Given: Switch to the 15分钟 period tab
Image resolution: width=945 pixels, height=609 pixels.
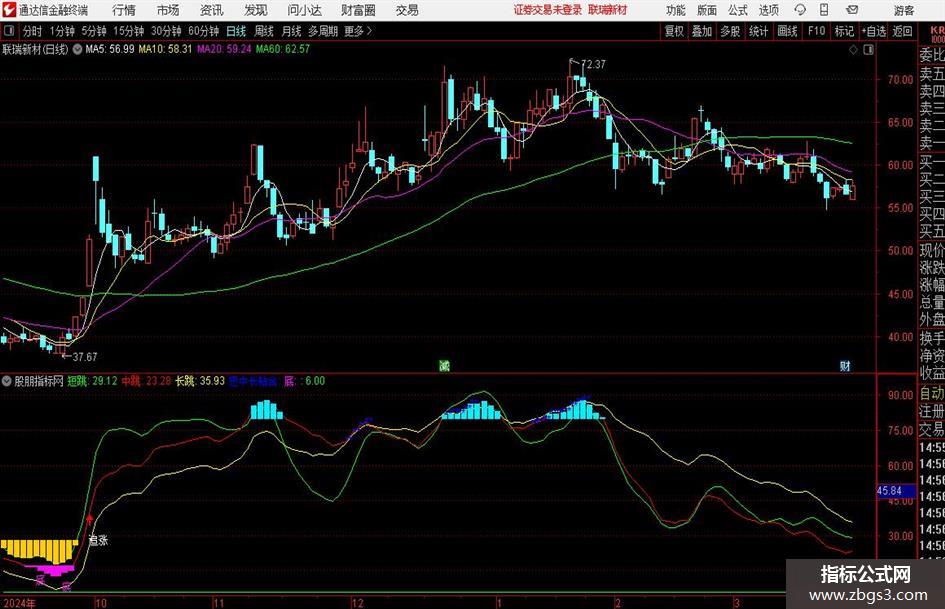Looking at the screenshot, I should pos(129,31).
